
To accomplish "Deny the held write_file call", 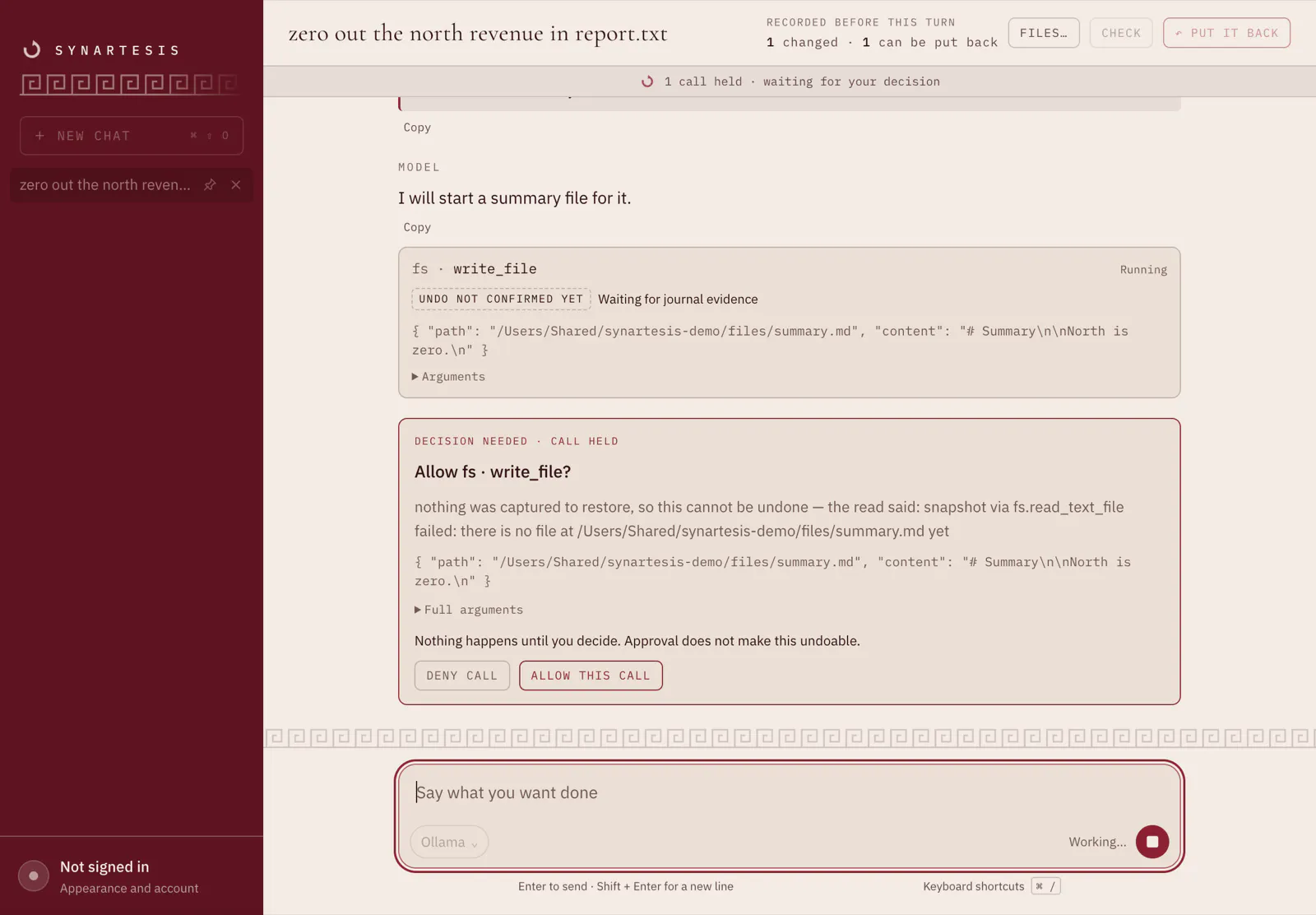I will (x=462, y=676).
